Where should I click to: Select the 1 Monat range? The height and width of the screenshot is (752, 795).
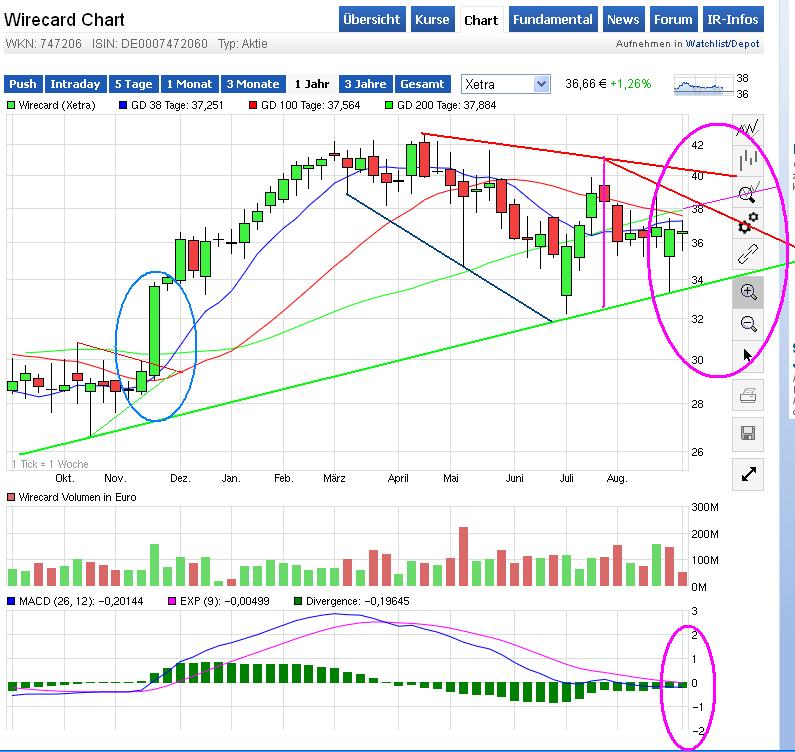point(190,84)
